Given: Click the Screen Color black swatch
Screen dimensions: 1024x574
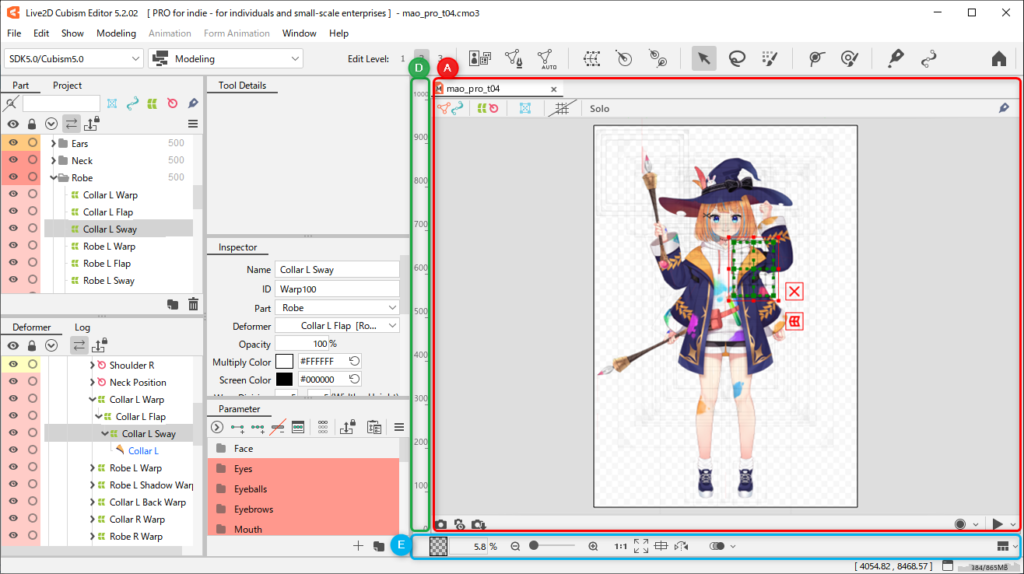Looking at the screenshot, I should click(x=284, y=379).
